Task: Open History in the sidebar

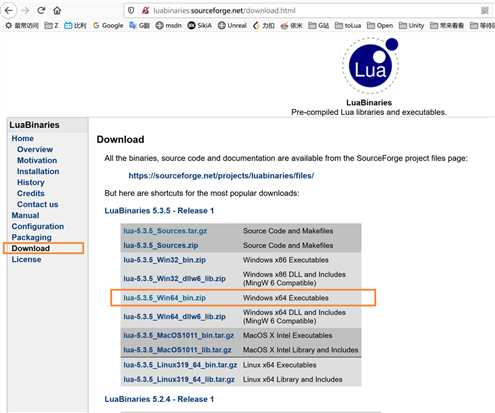Action: point(31,182)
